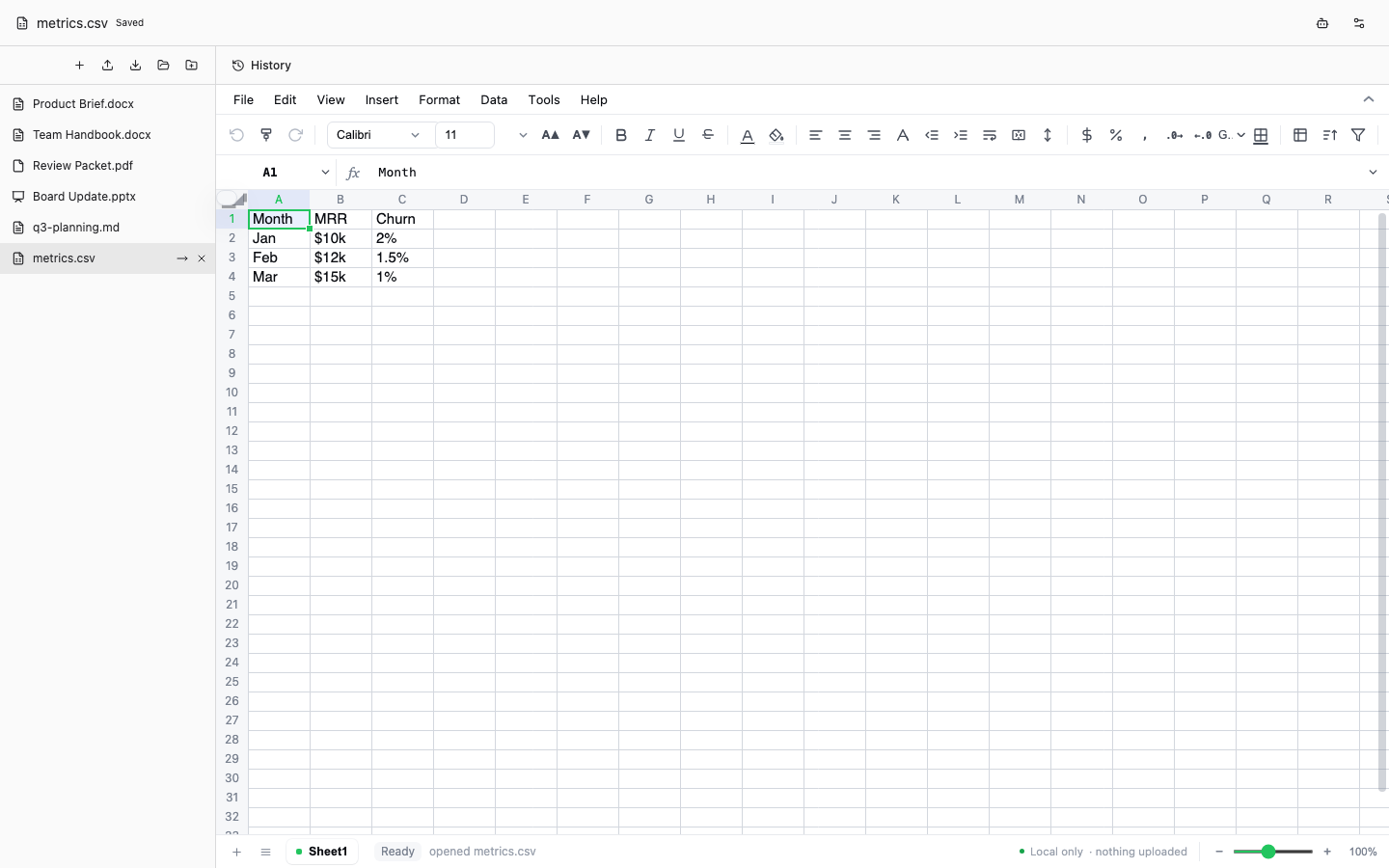
Task: Click the fx insert function icon
Action: (x=353, y=173)
